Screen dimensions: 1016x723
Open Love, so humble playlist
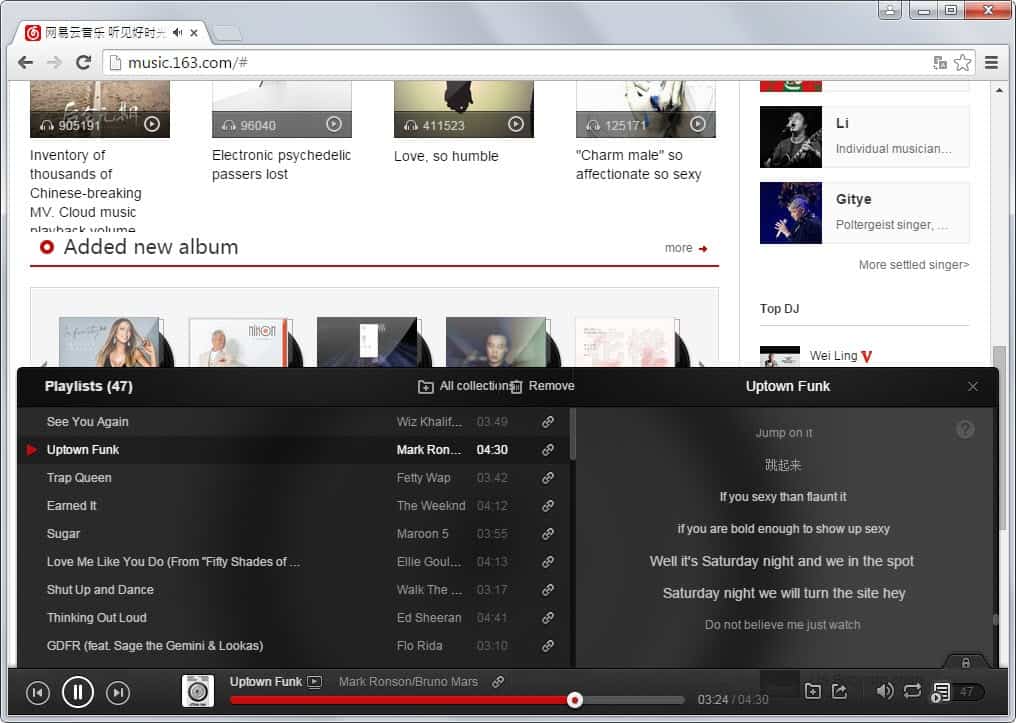(446, 156)
